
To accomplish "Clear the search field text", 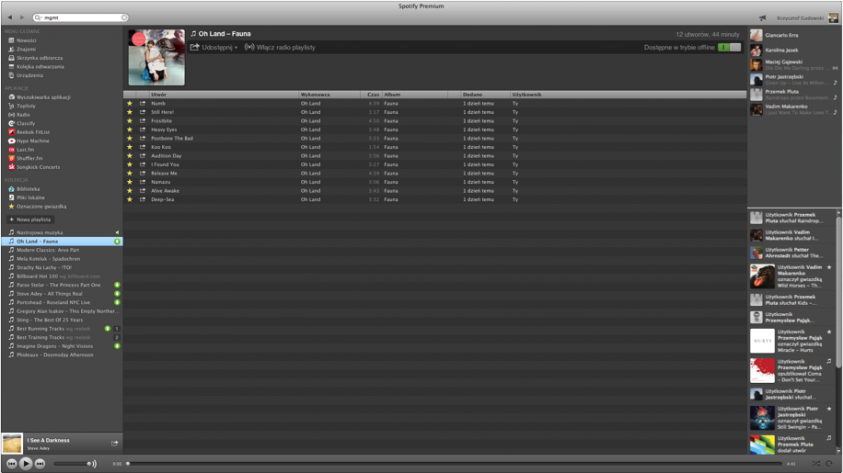I will pyautogui.click(x=124, y=17).
